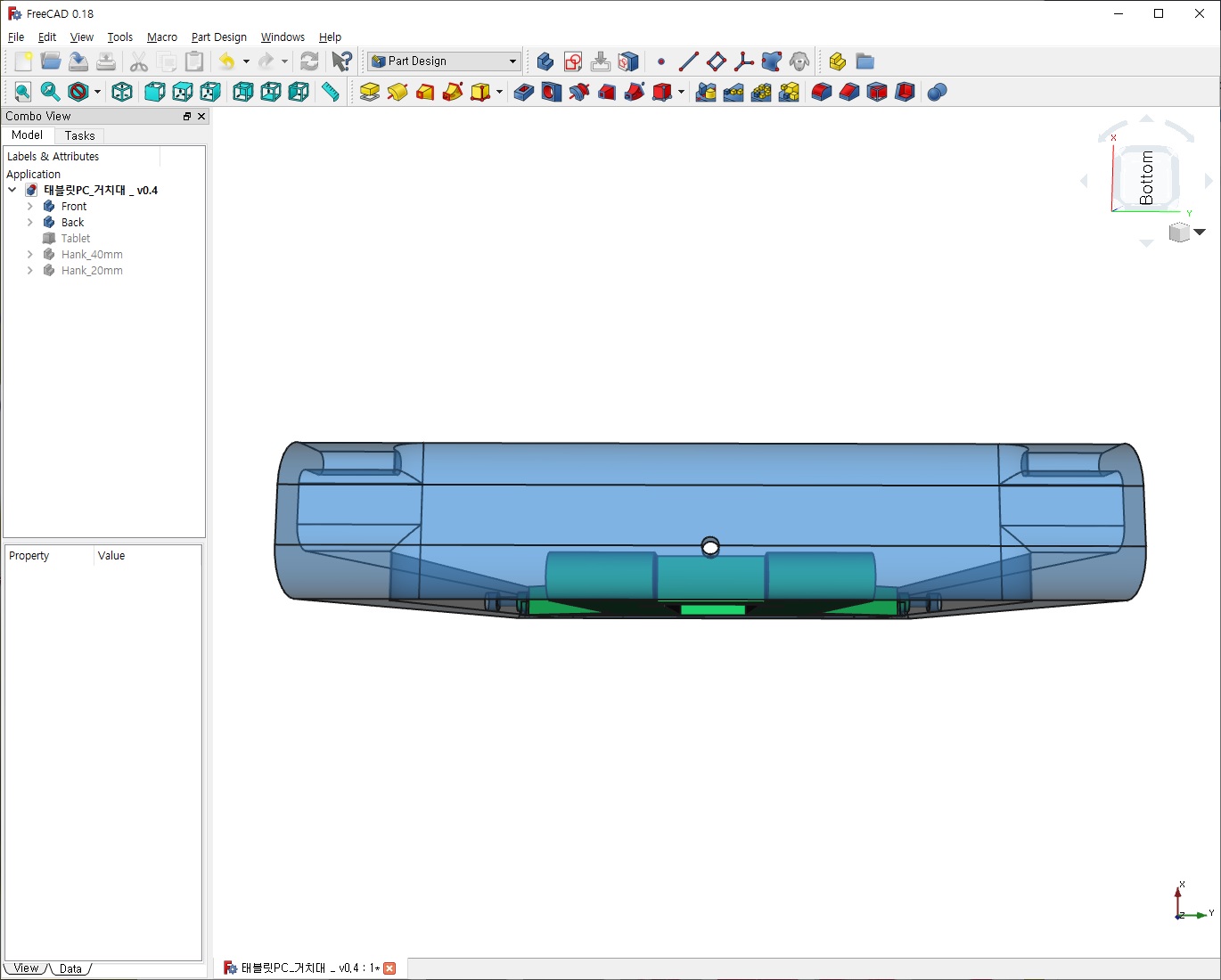Open the Boolean operation tool
The height and width of the screenshot is (980, 1221).
pos(937,92)
